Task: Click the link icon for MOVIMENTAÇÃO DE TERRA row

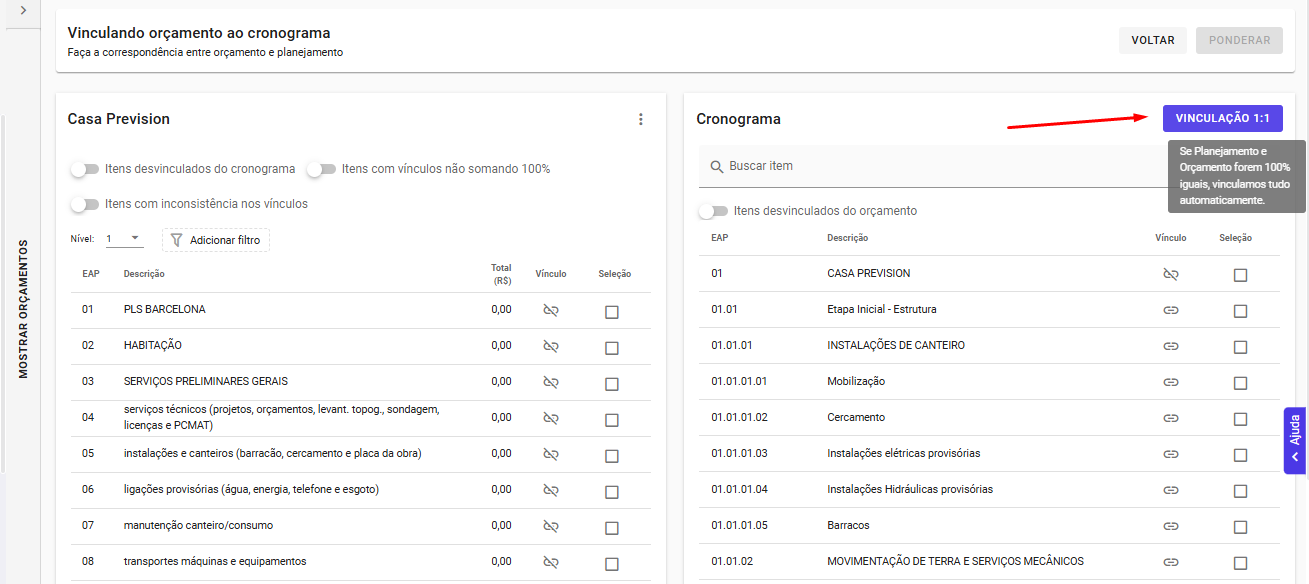Action: [1171, 562]
